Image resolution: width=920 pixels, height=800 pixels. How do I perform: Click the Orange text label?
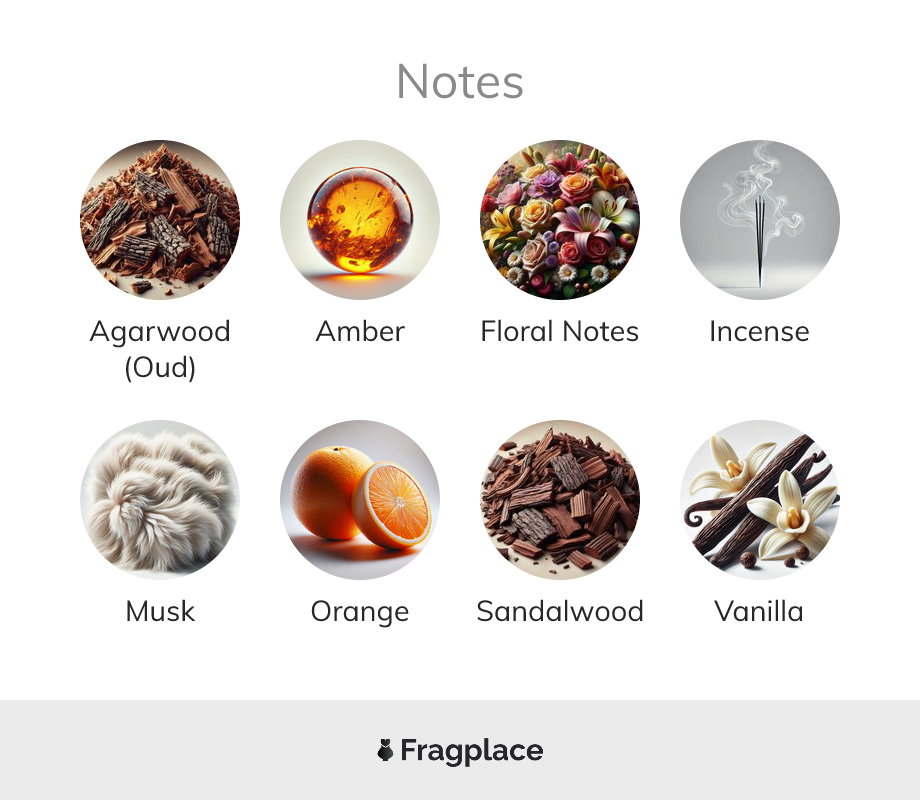360,612
